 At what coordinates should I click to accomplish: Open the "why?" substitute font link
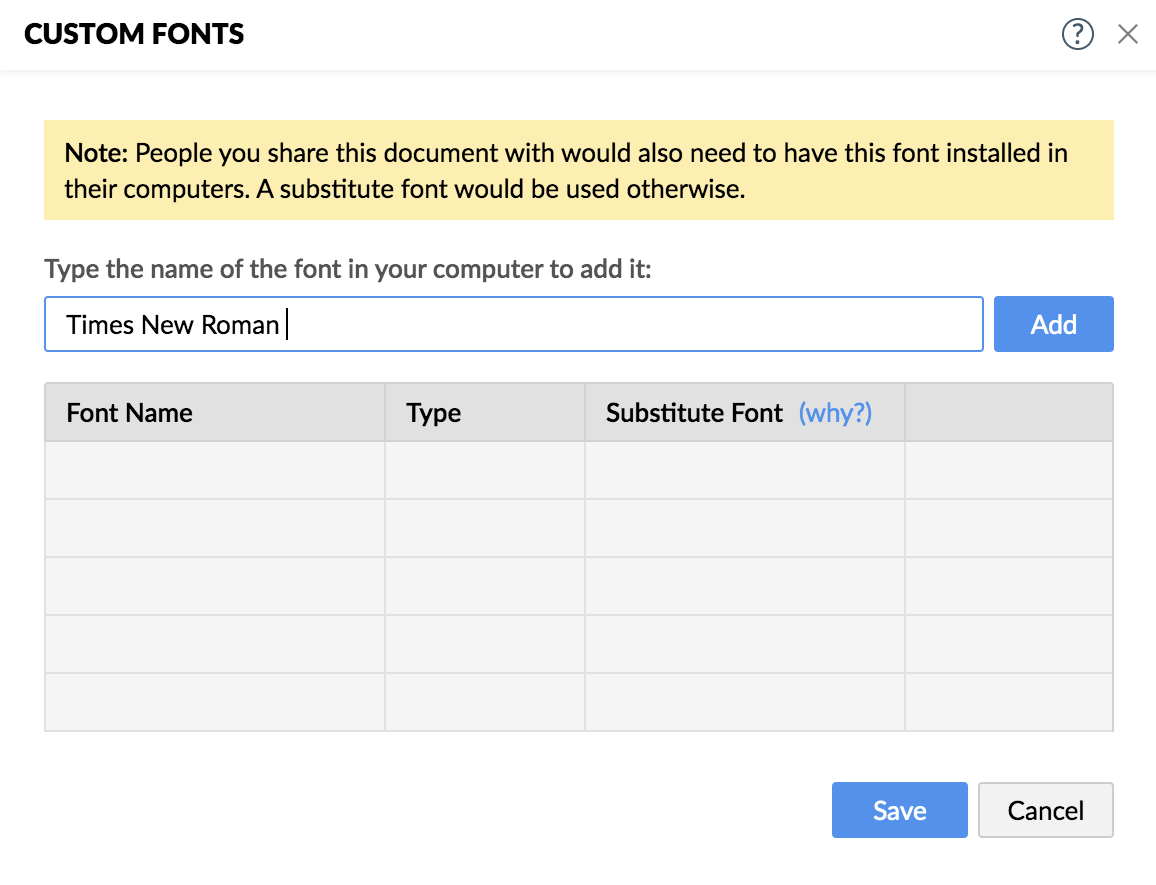coord(835,413)
